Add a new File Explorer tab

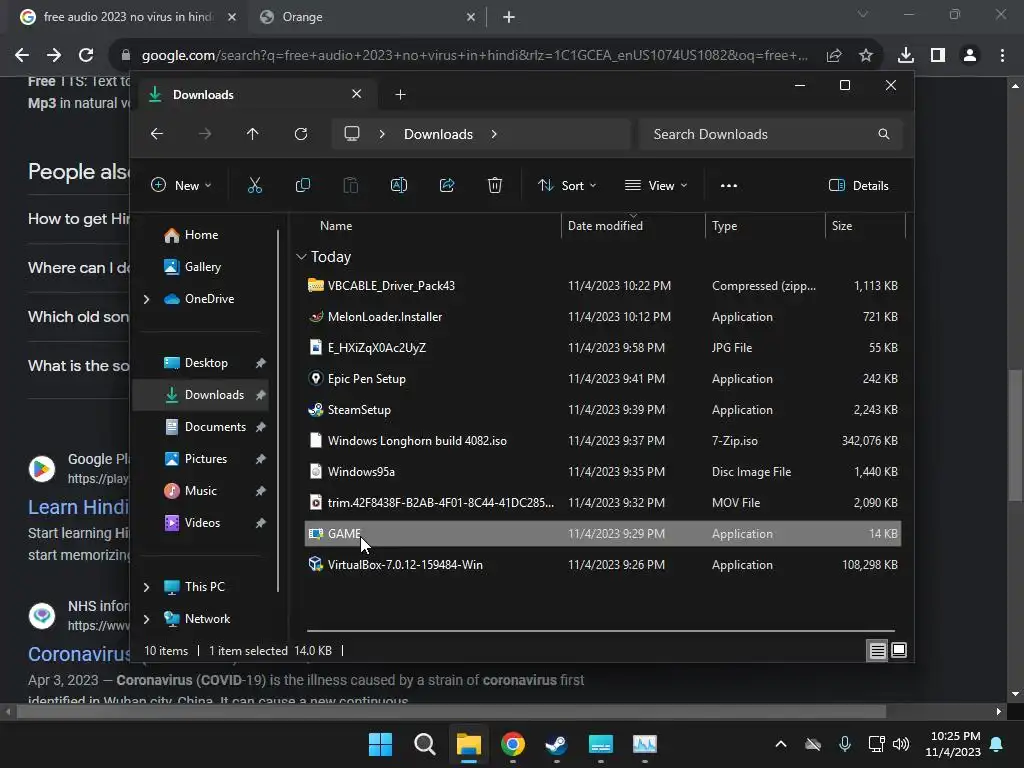[x=400, y=95]
